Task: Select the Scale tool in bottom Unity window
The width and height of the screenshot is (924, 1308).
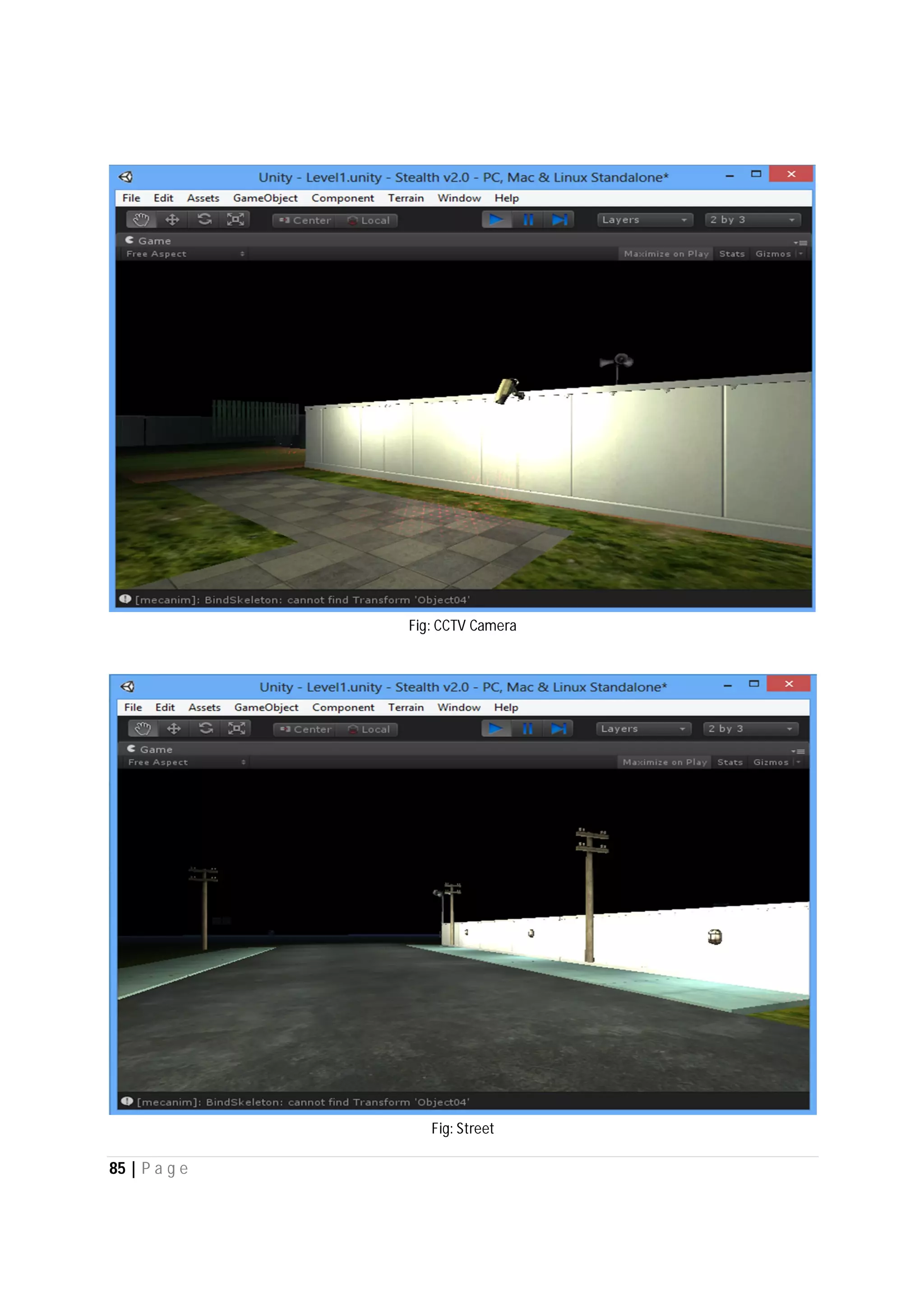Action: coord(236,728)
